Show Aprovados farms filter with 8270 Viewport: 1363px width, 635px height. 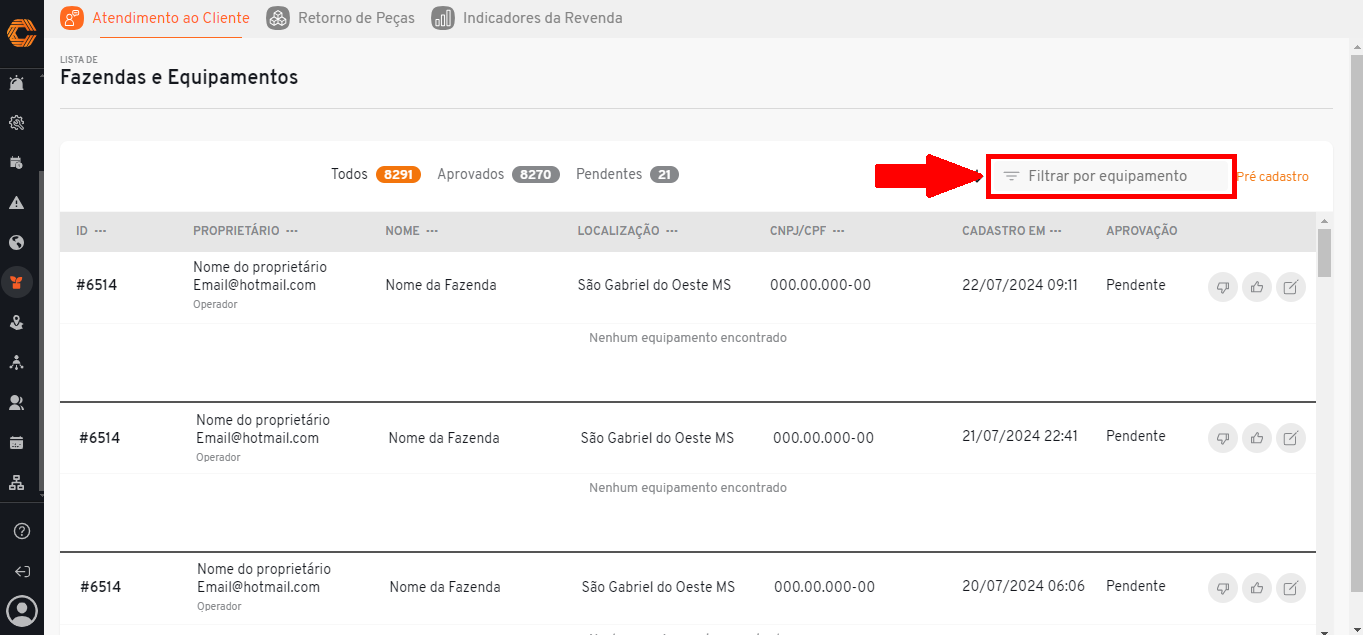[x=498, y=174]
